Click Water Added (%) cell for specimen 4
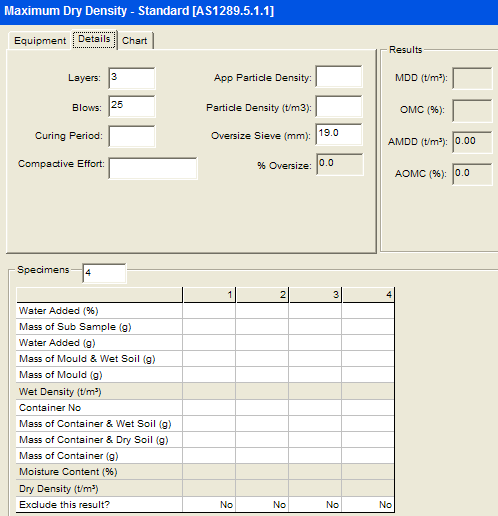This screenshot has width=498, height=516. [x=368, y=311]
